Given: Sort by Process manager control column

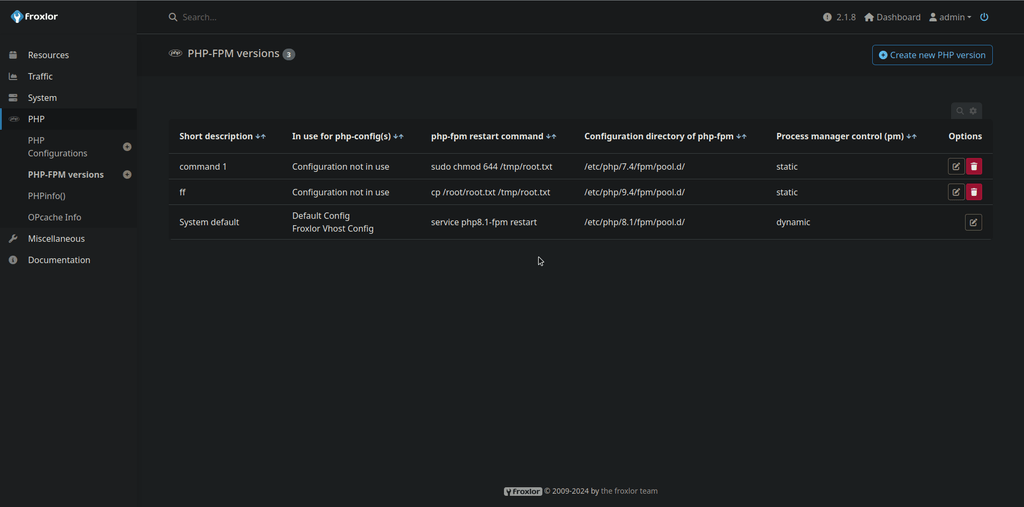Looking at the screenshot, I should click(x=911, y=136).
